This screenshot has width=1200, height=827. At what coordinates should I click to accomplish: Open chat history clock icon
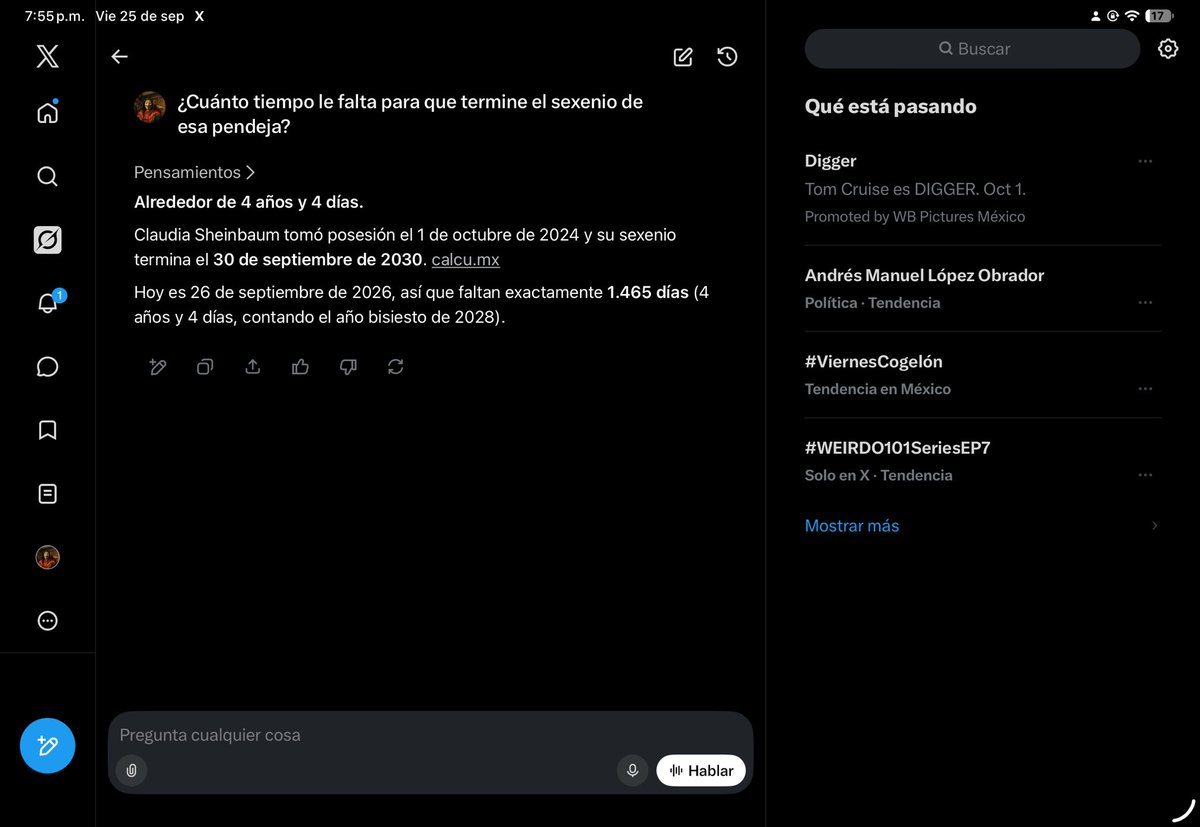pyautogui.click(x=728, y=57)
